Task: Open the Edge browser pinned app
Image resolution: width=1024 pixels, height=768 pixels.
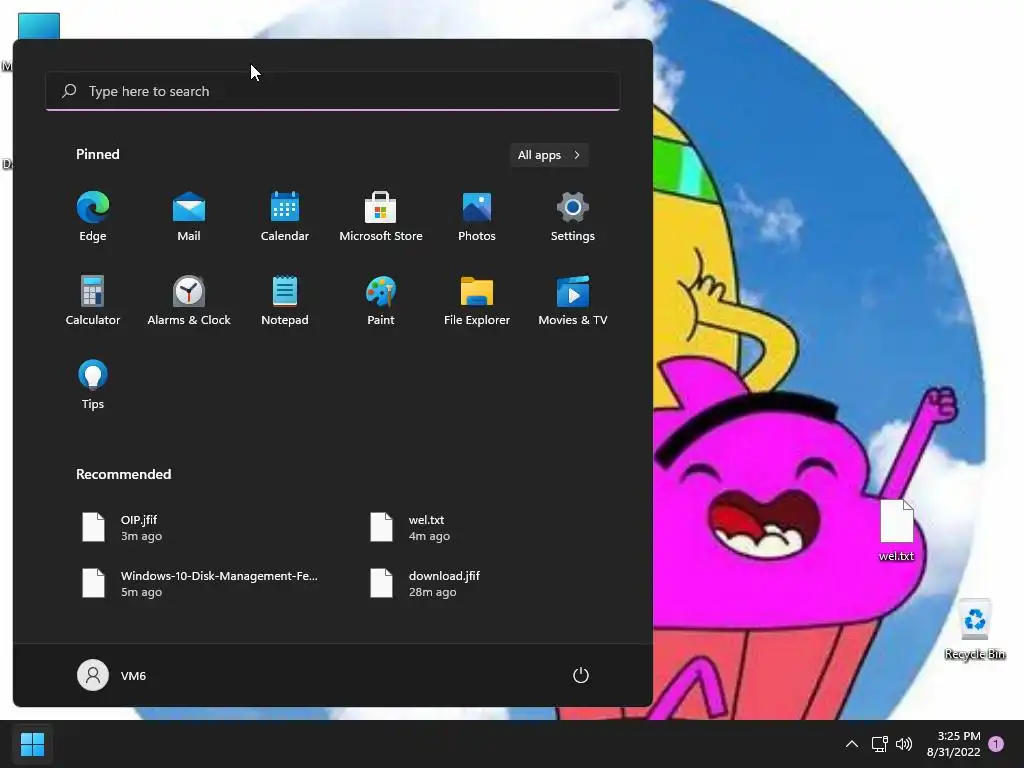Action: (93, 216)
